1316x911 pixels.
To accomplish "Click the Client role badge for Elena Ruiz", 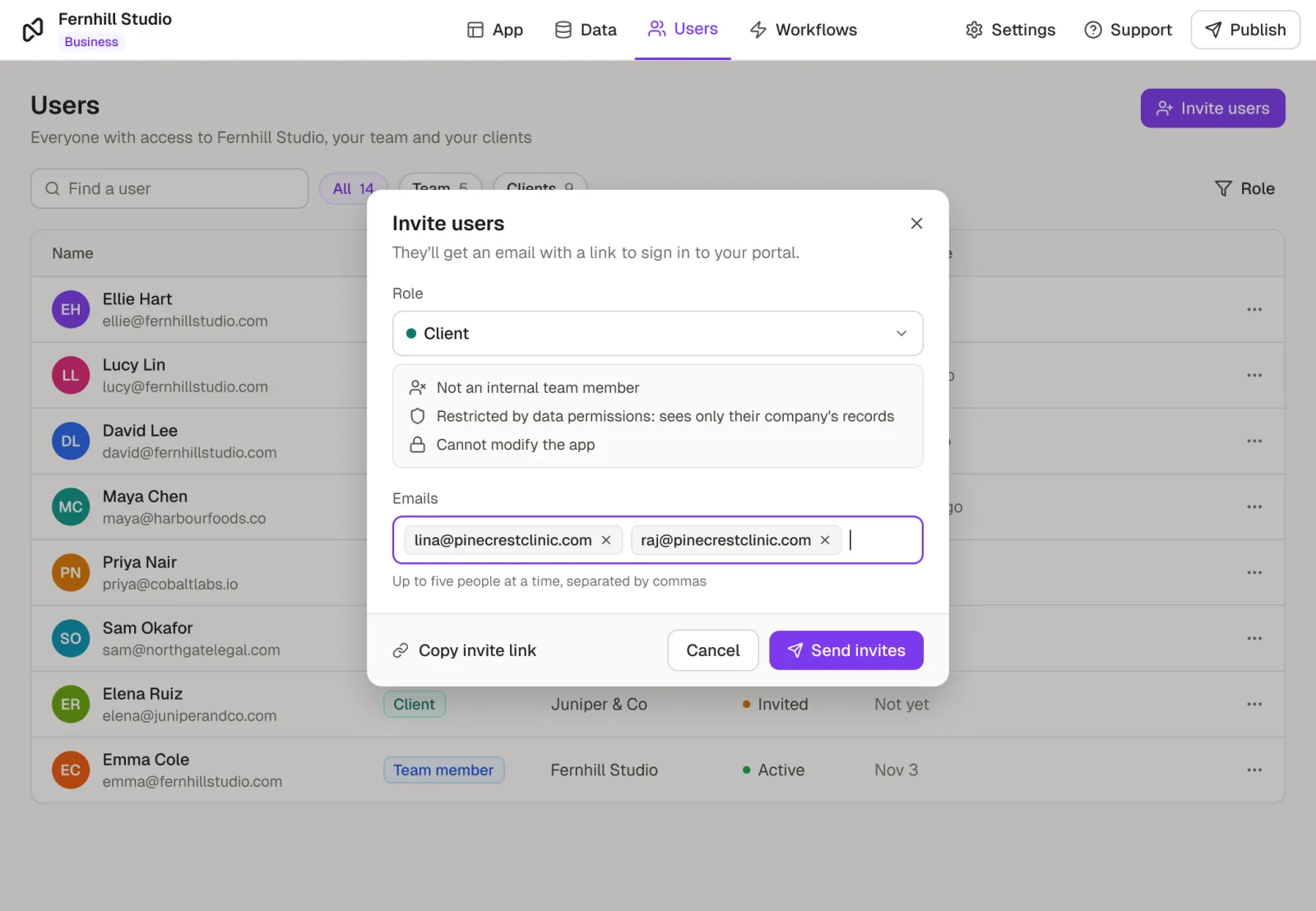I will (415, 704).
